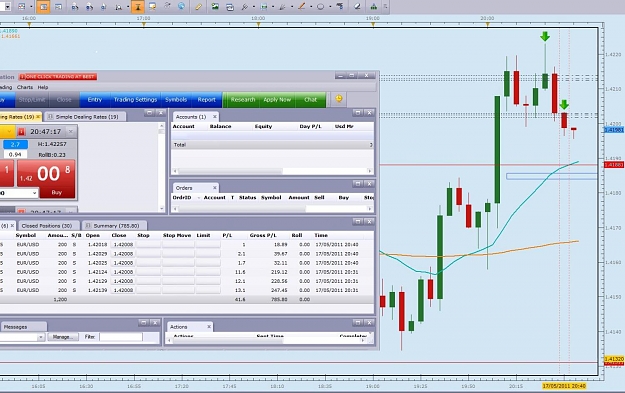The width and height of the screenshot is (625, 393).
Task: Select the Orders tab
Action: [195, 188]
